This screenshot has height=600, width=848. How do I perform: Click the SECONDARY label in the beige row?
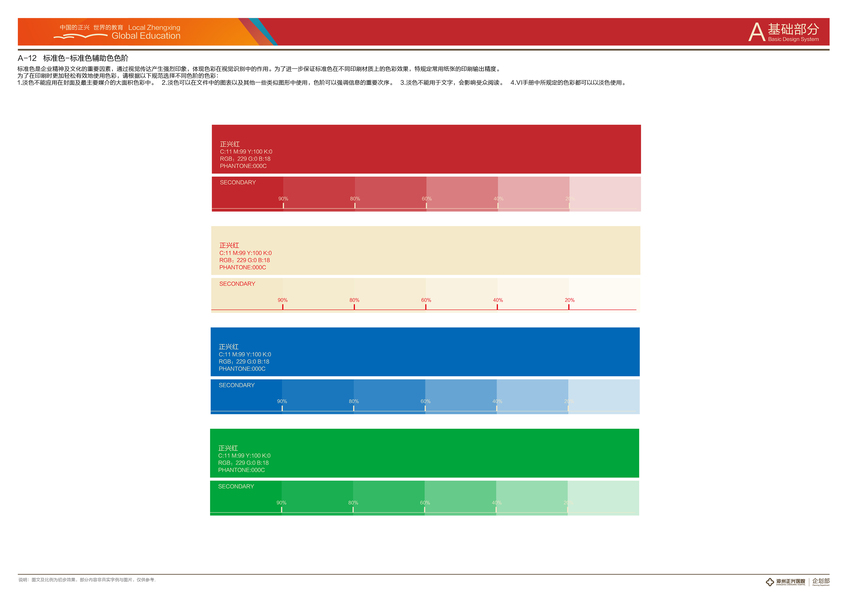[237, 283]
